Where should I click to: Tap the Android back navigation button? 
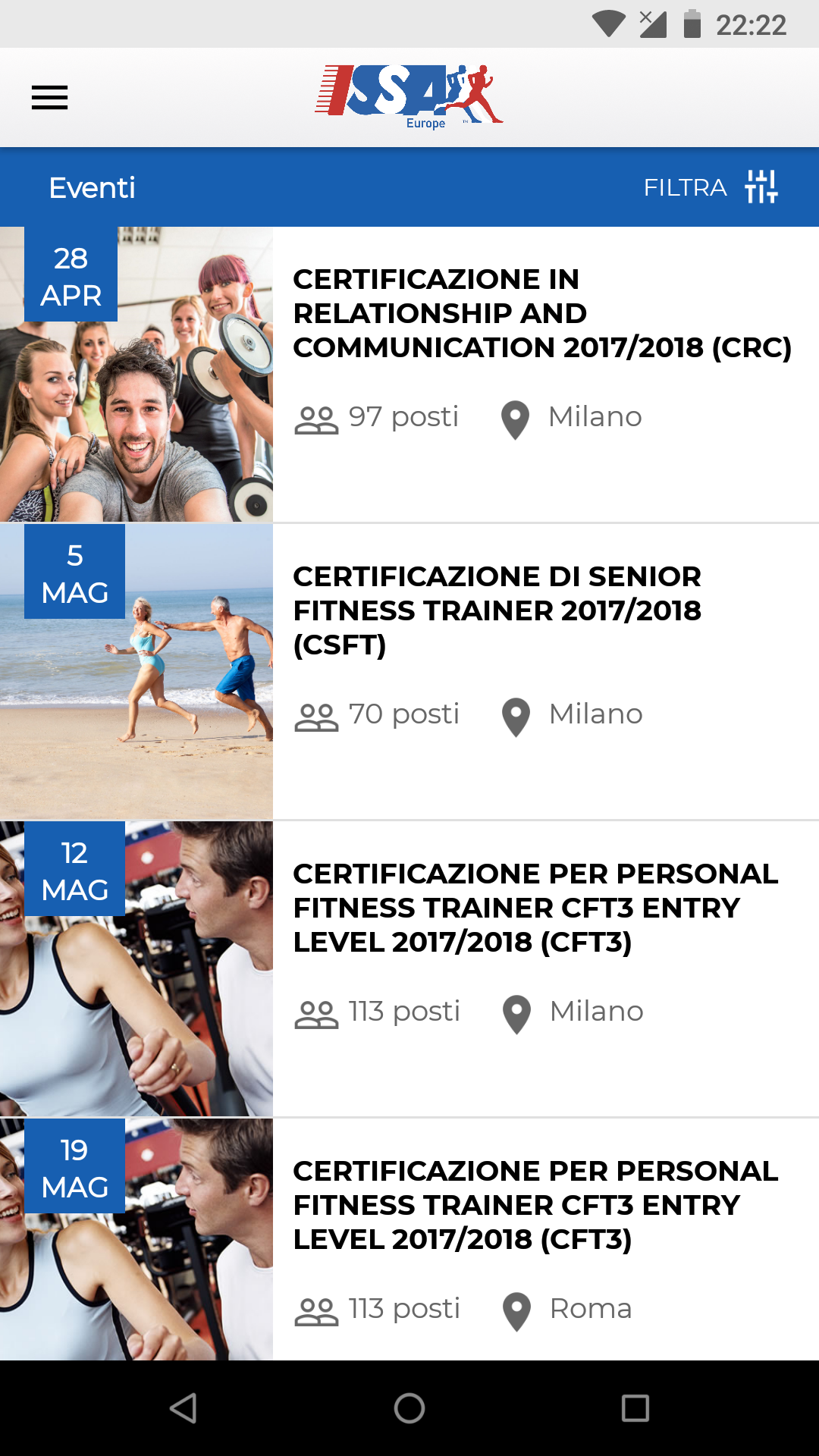(x=183, y=1408)
